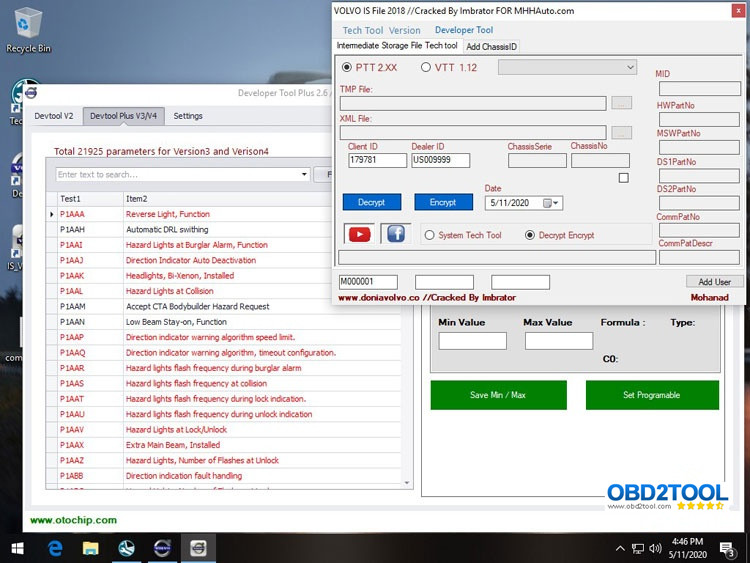Screen dimensions: 750x563
Task: Click the green Save Min / Max button
Action: pyautogui.click(x=498, y=395)
